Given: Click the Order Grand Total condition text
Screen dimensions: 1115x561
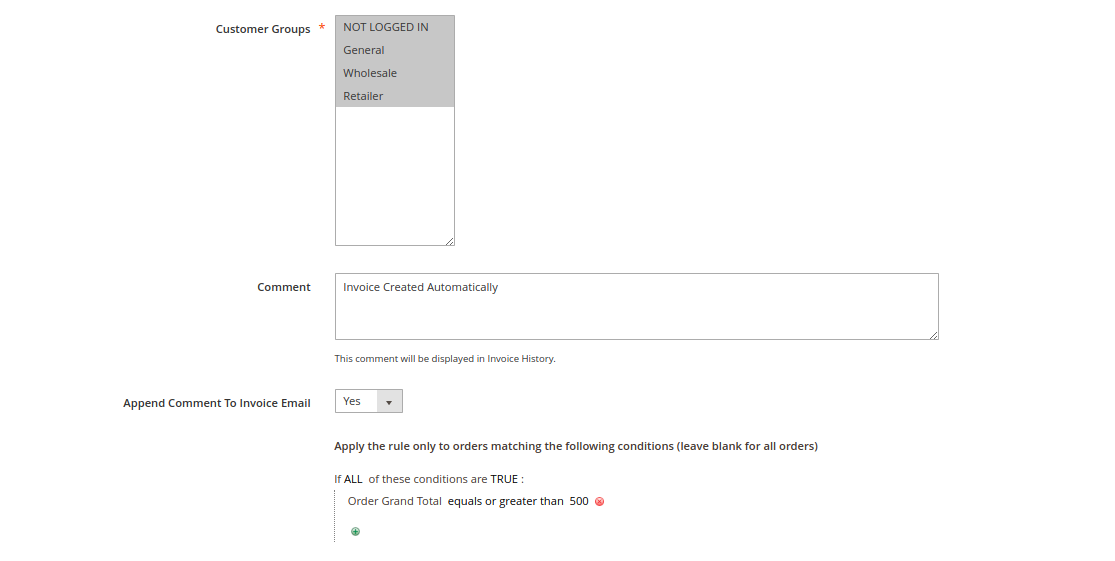Looking at the screenshot, I should point(394,501).
